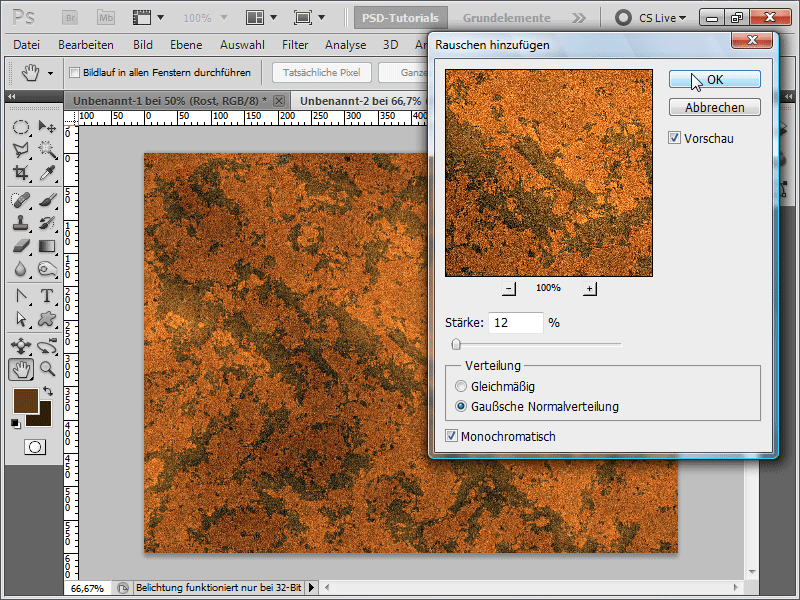800x600 pixels.
Task: Select the PSD-Tutorials workspace
Action: (x=401, y=18)
